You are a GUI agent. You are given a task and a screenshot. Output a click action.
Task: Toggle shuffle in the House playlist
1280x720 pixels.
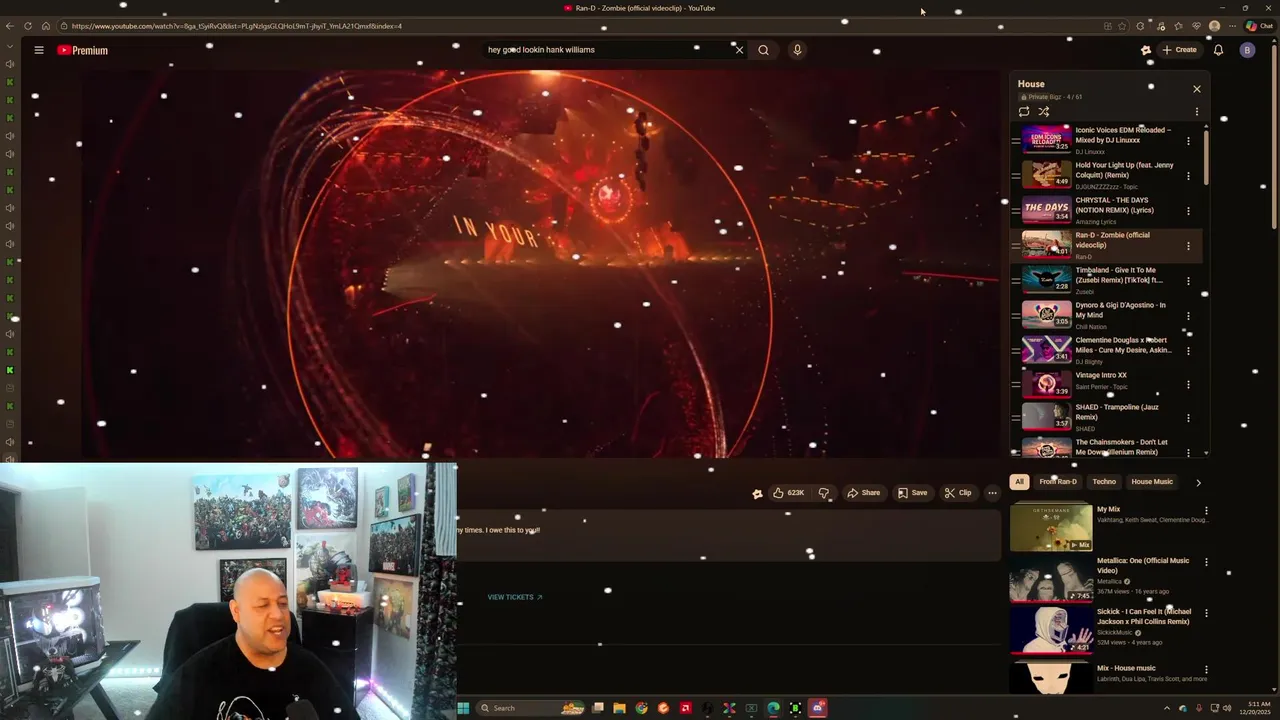point(1044,112)
